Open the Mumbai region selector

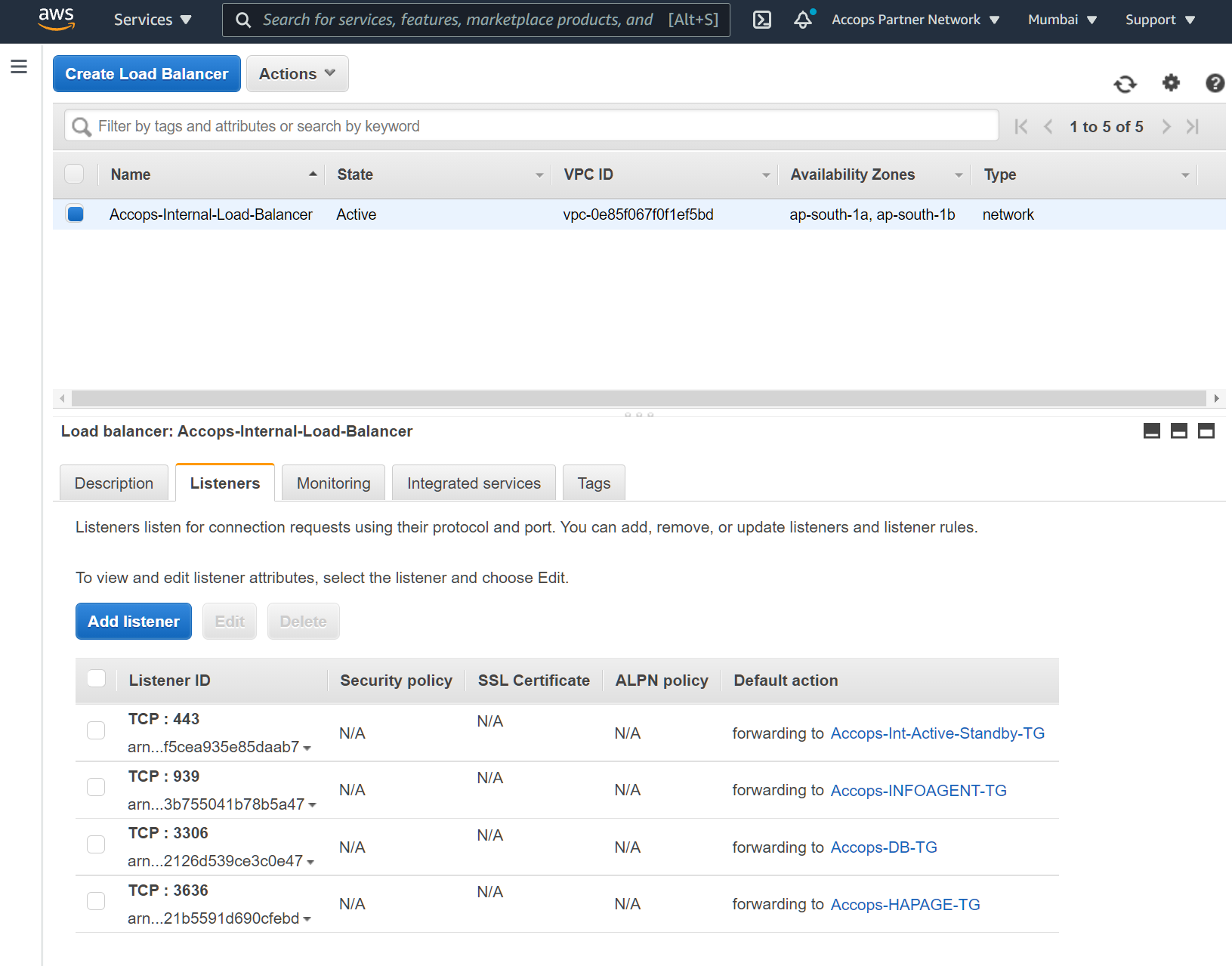[x=1062, y=20]
